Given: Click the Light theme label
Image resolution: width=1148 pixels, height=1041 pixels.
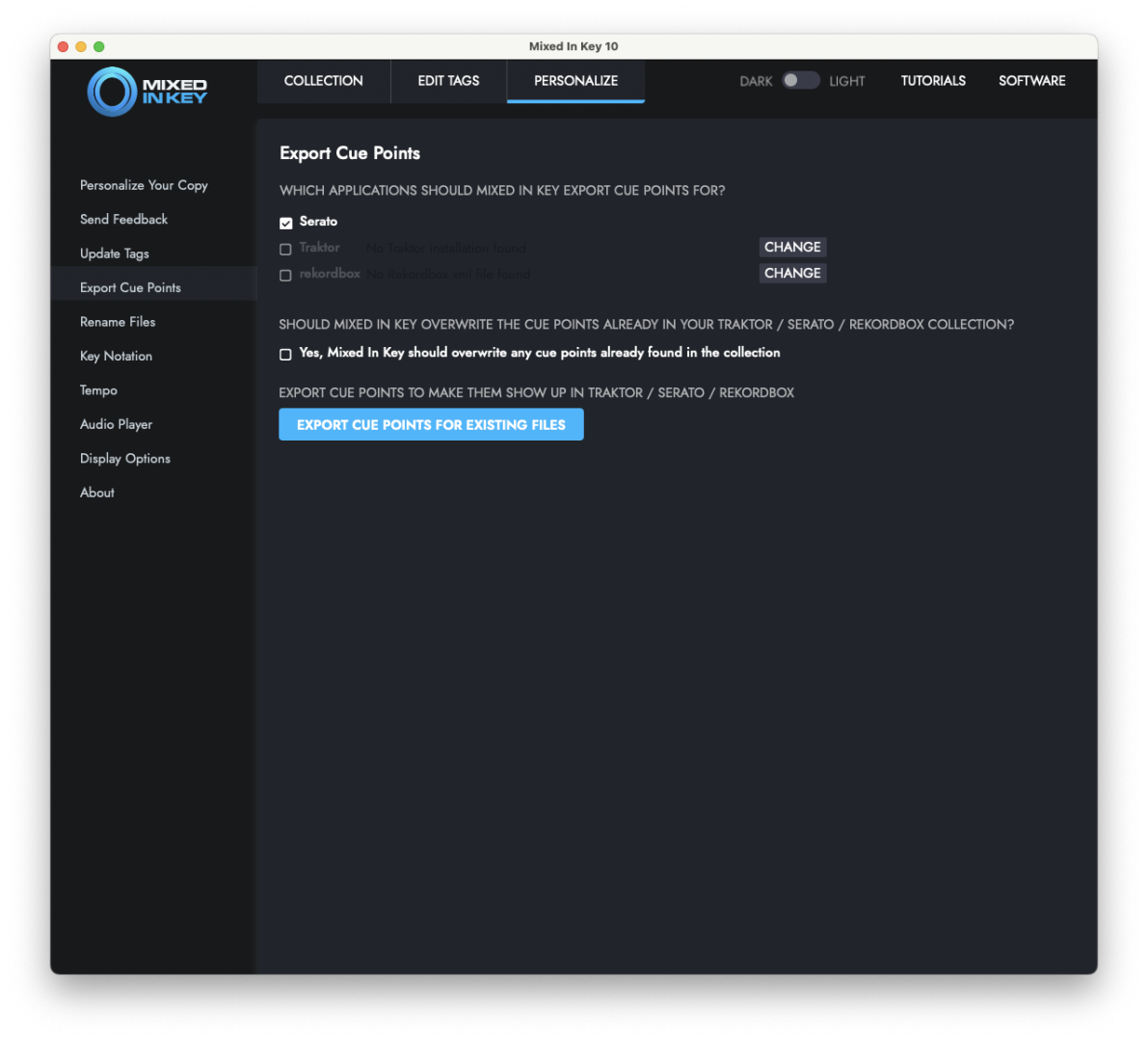Looking at the screenshot, I should (847, 81).
